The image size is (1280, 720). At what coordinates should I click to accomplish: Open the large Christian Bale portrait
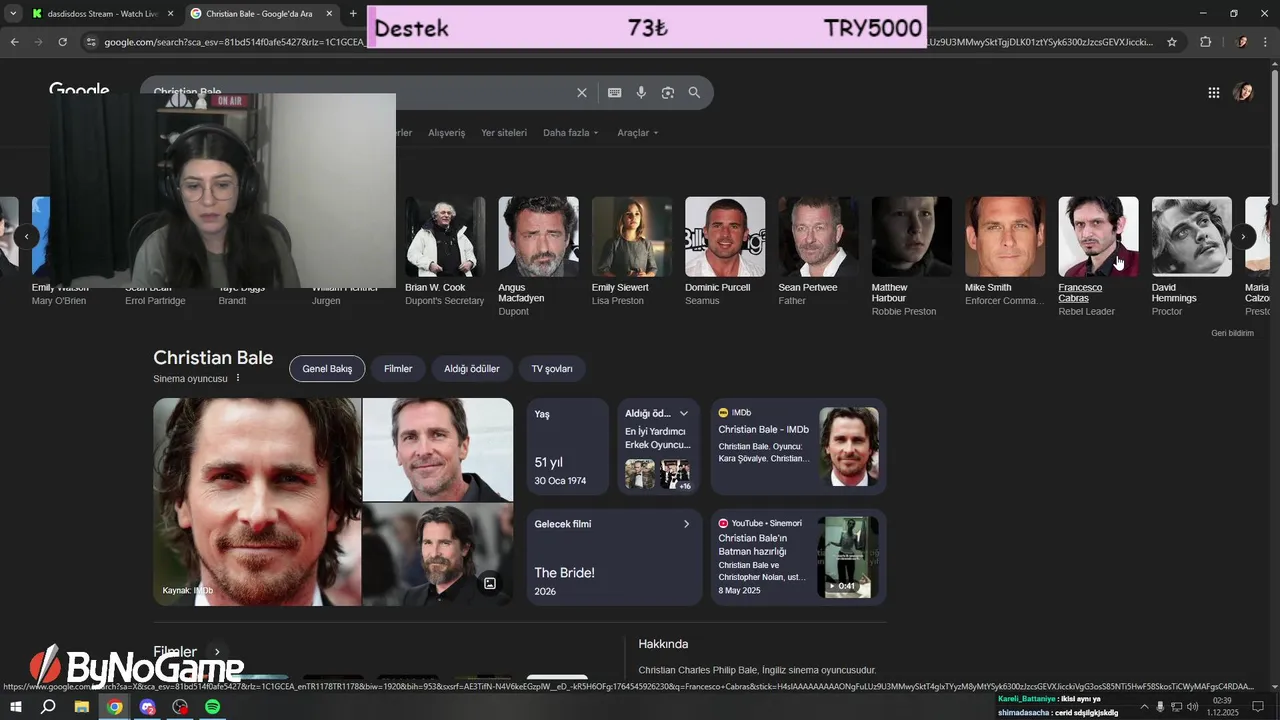pos(257,502)
